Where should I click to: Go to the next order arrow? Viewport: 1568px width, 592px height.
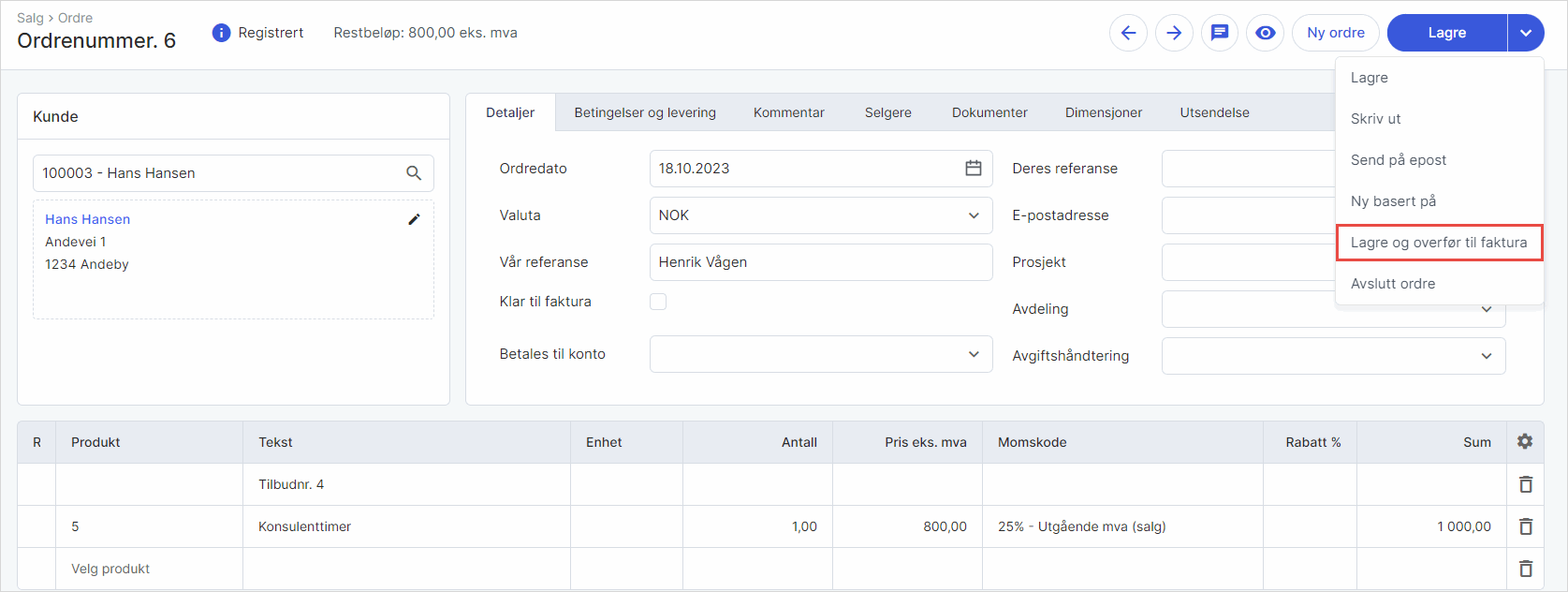1174,33
